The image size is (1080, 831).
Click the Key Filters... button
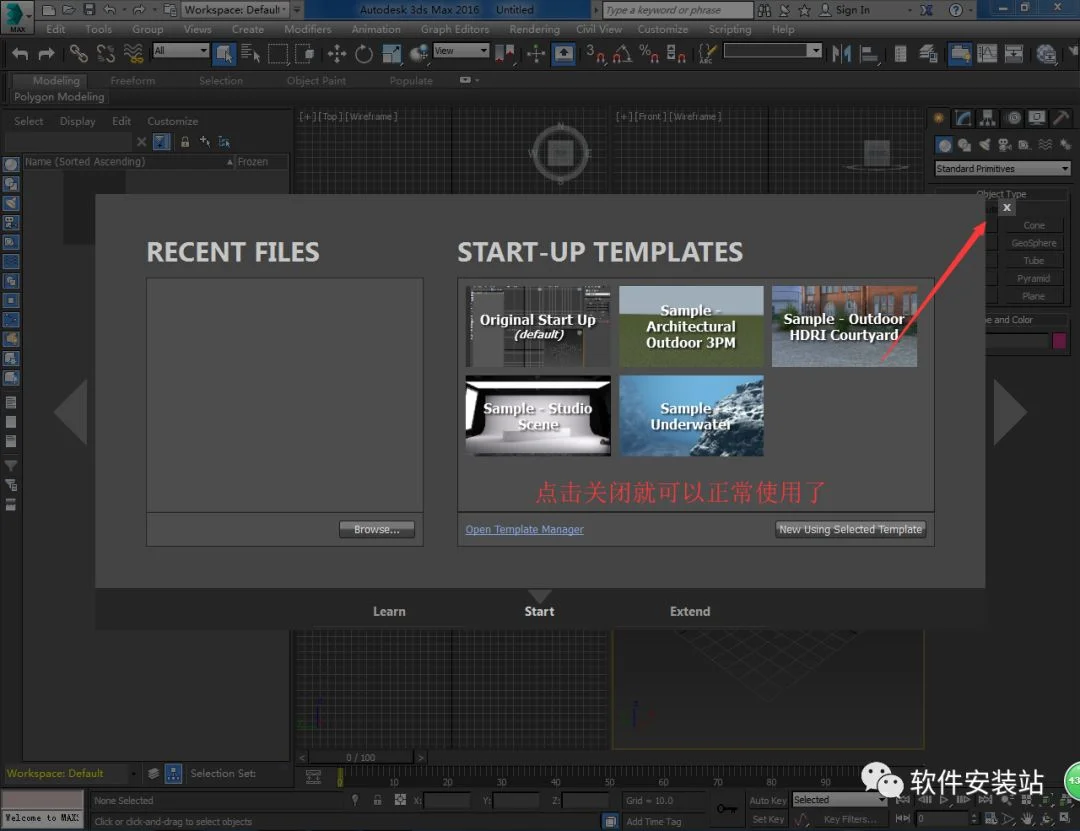point(850,819)
